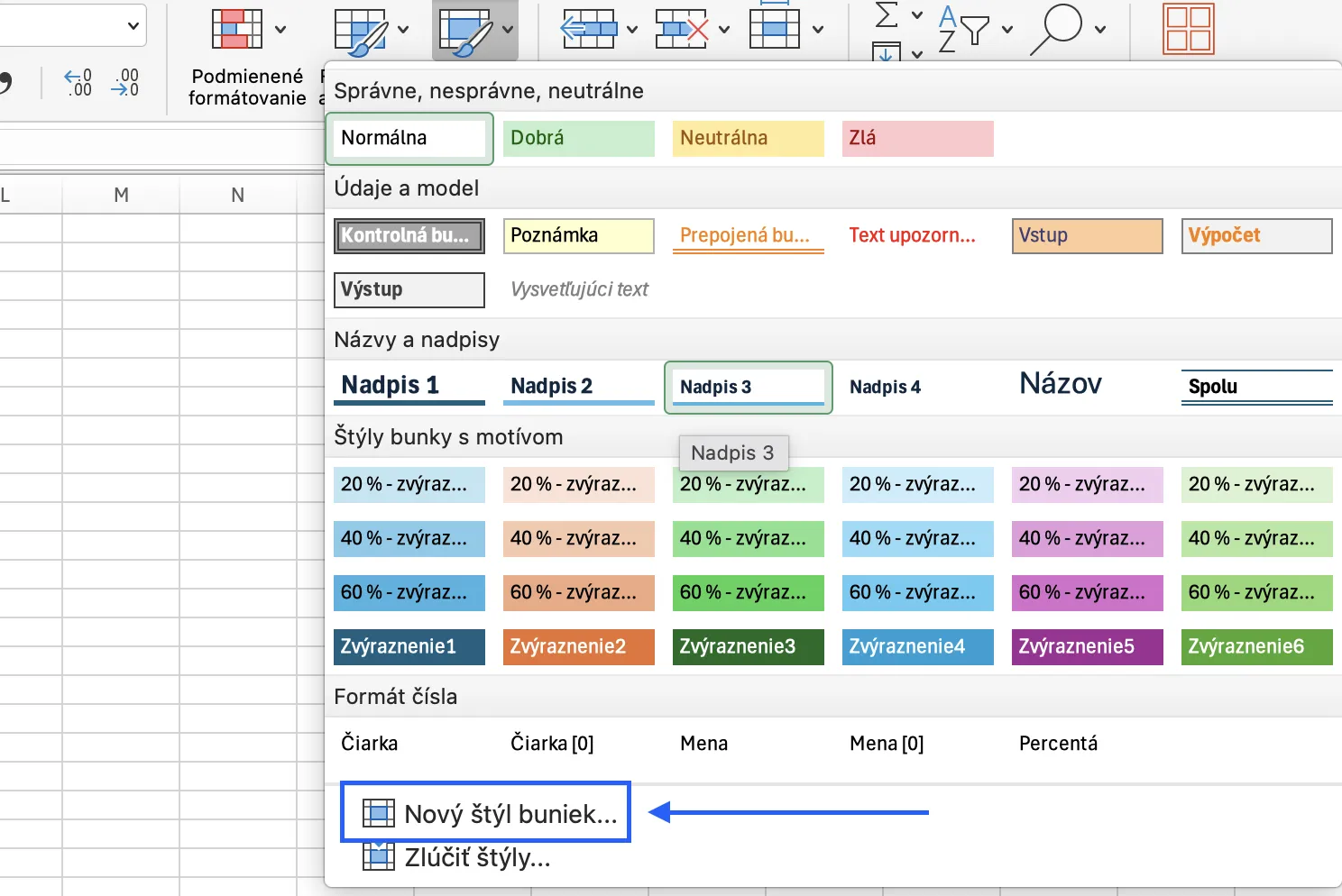The image size is (1342, 896).
Task: Apply the Dobrá green cell style
Action: (579, 138)
